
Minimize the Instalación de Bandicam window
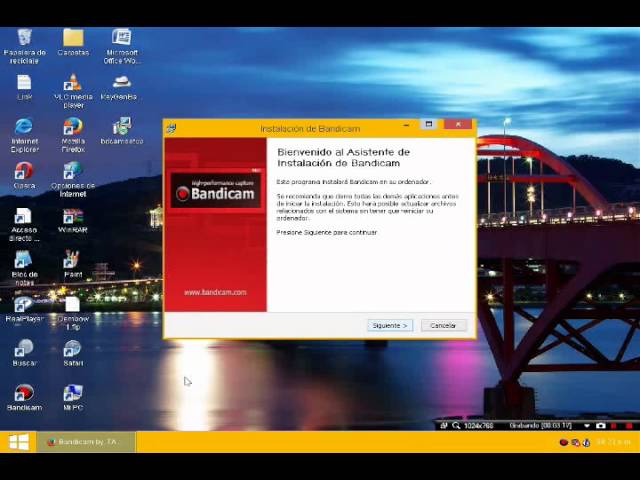pos(407,125)
